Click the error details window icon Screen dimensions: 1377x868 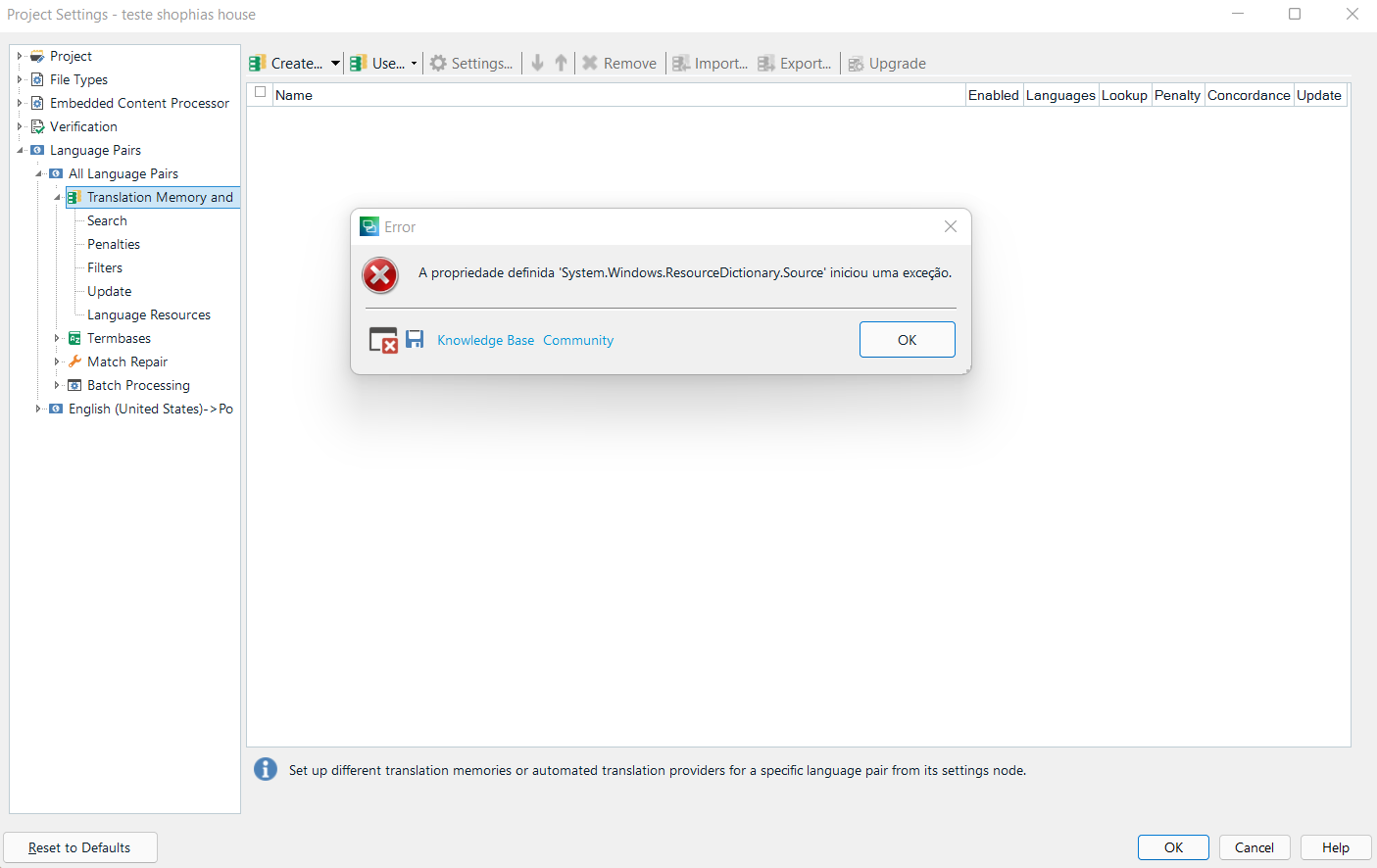383,340
